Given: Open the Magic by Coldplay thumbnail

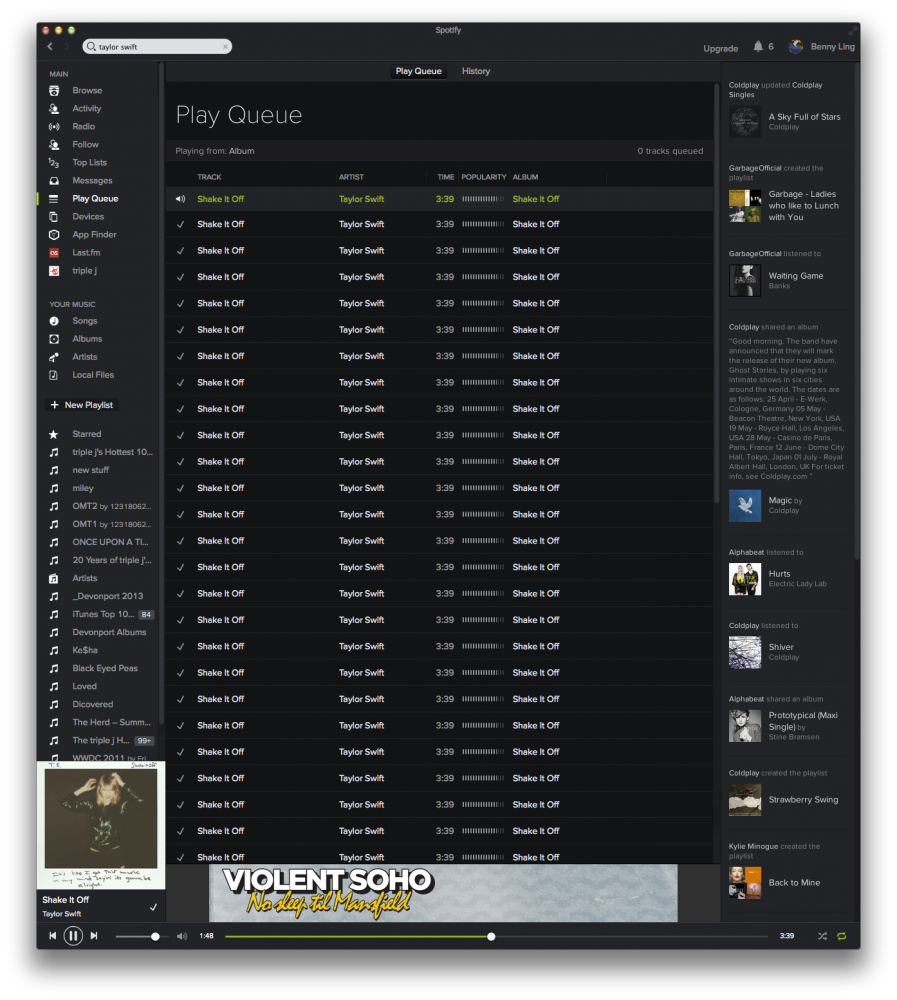Looking at the screenshot, I should click(745, 506).
